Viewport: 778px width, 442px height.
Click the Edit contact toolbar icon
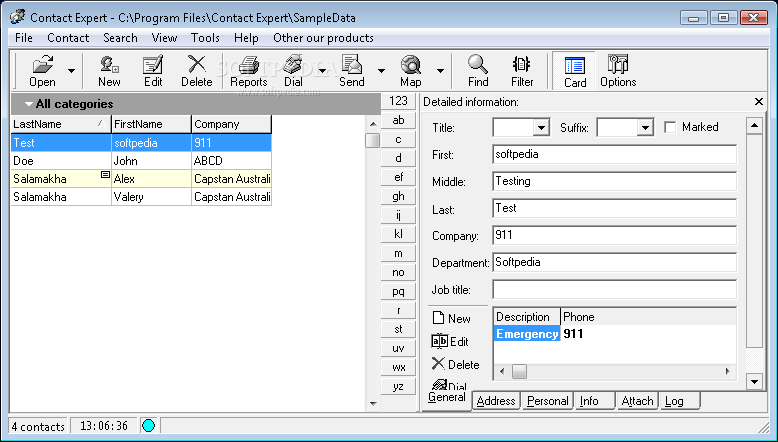(153, 65)
